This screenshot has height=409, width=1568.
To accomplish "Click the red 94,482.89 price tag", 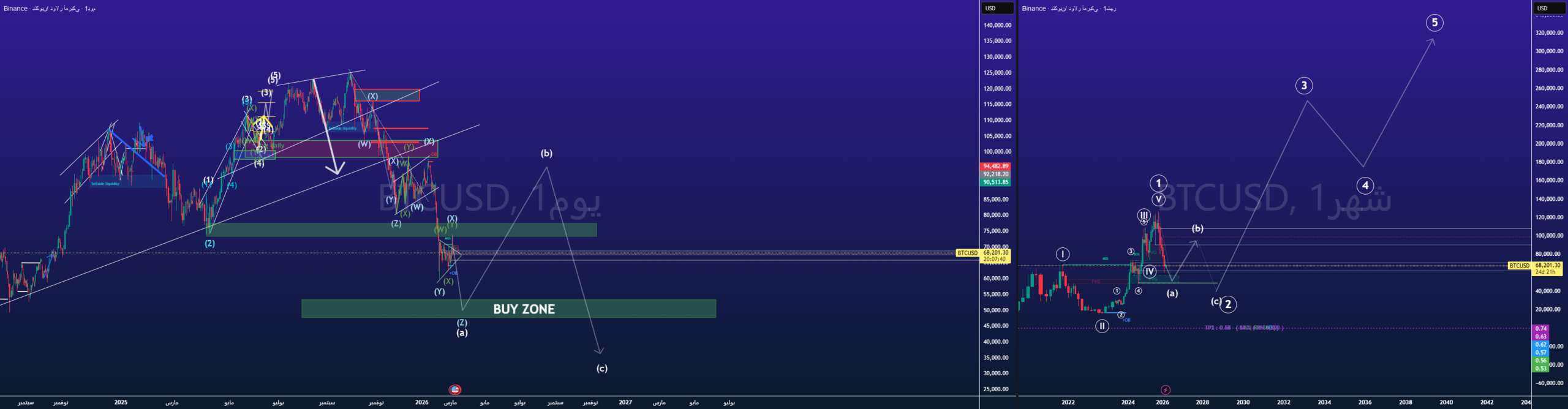I will coord(995,167).
